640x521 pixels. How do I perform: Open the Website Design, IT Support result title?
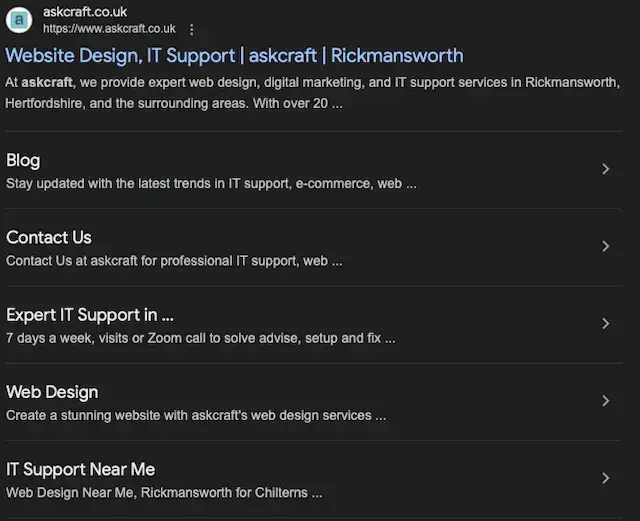(x=234, y=56)
